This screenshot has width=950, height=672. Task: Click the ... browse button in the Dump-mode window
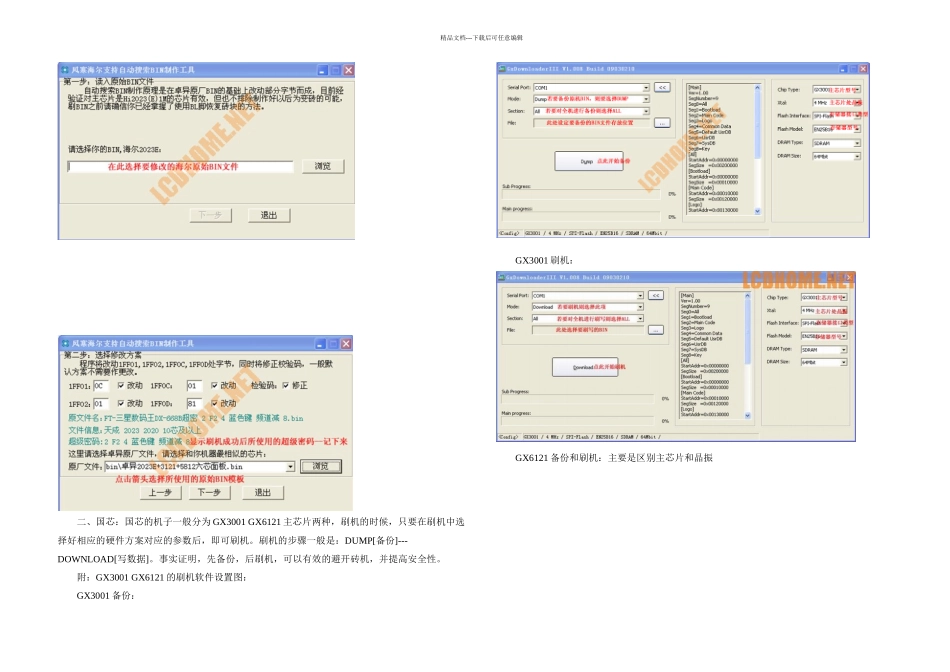pyautogui.click(x=662, y=123)
